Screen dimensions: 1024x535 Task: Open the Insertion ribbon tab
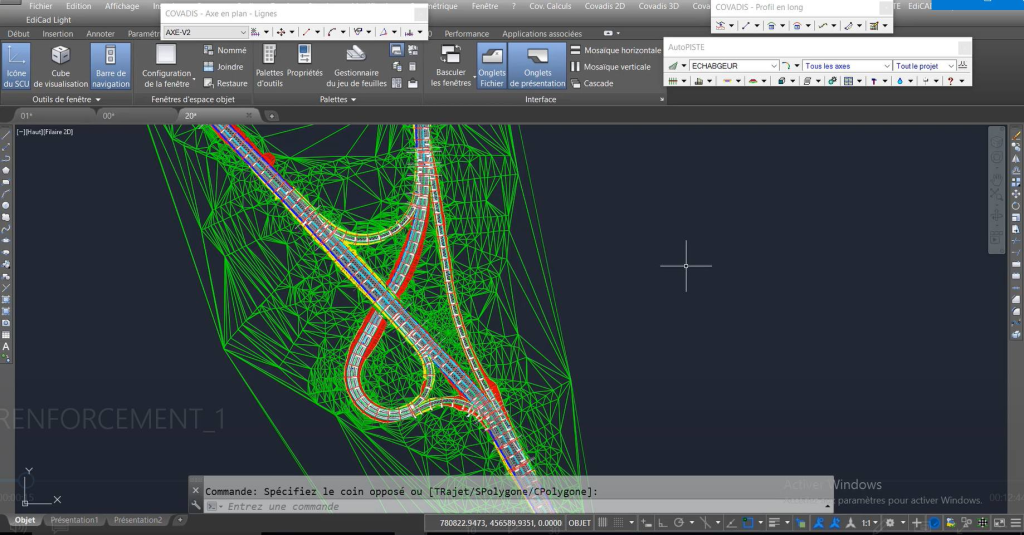57,34
